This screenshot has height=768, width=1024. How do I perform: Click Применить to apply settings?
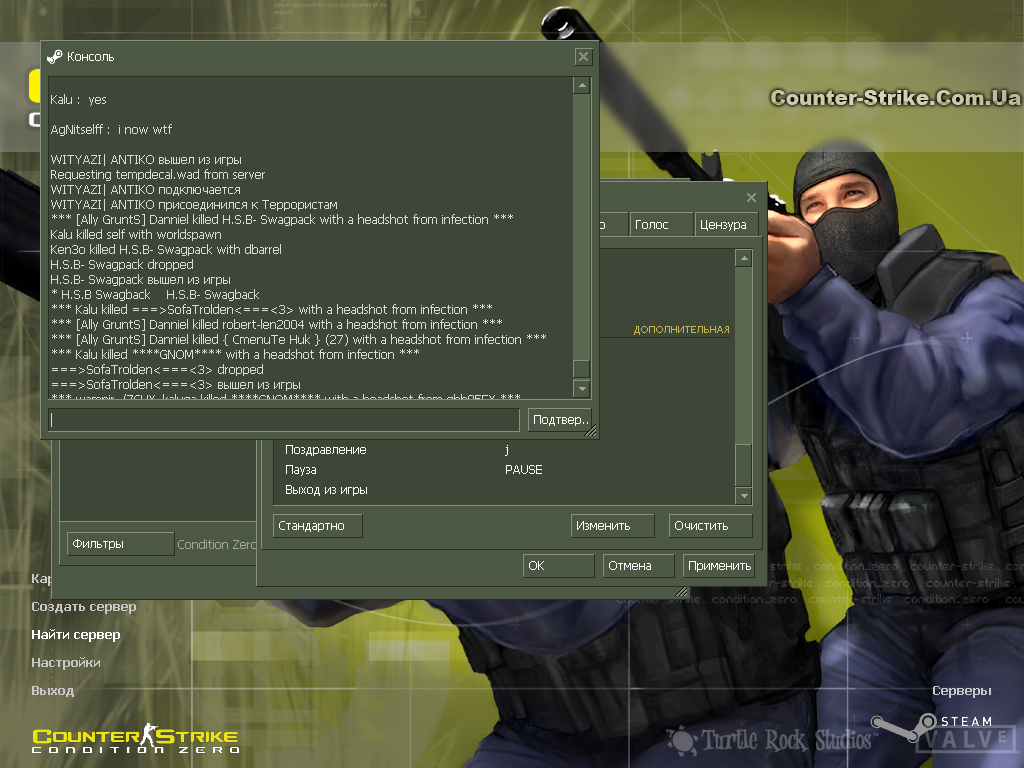tap(719, 566)
